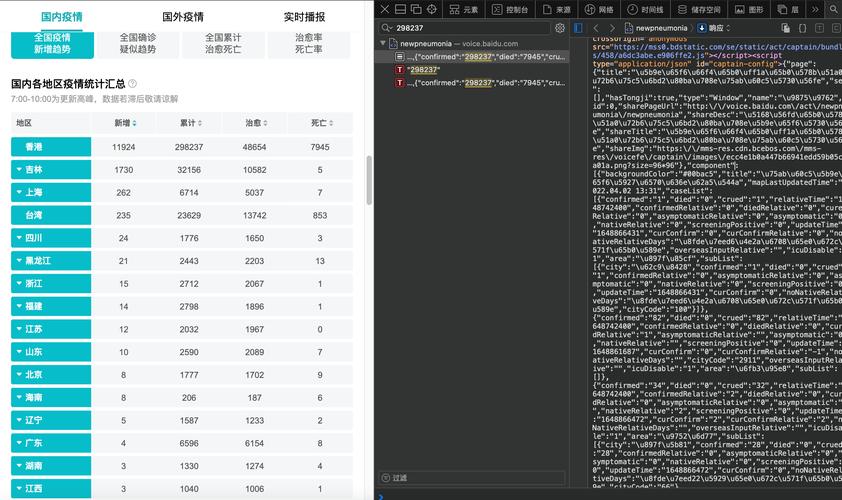Dock the inspector to the bottom
This screenshot has height=500, width=842.
[x=401, y=9]
